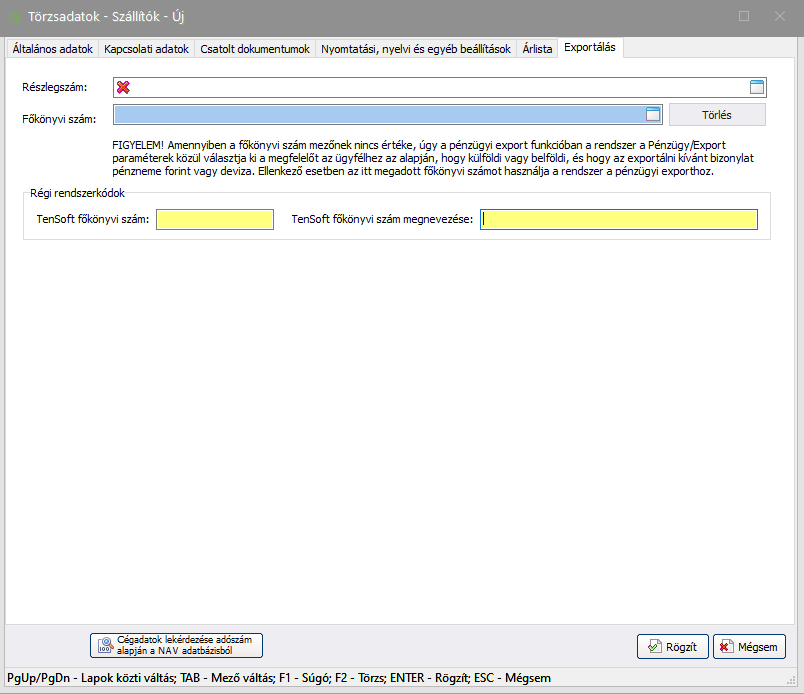Click the red X icon in Részlegszám field
Image resolution: width=804 pixels, height=694 pixels.
pos(123,88)
